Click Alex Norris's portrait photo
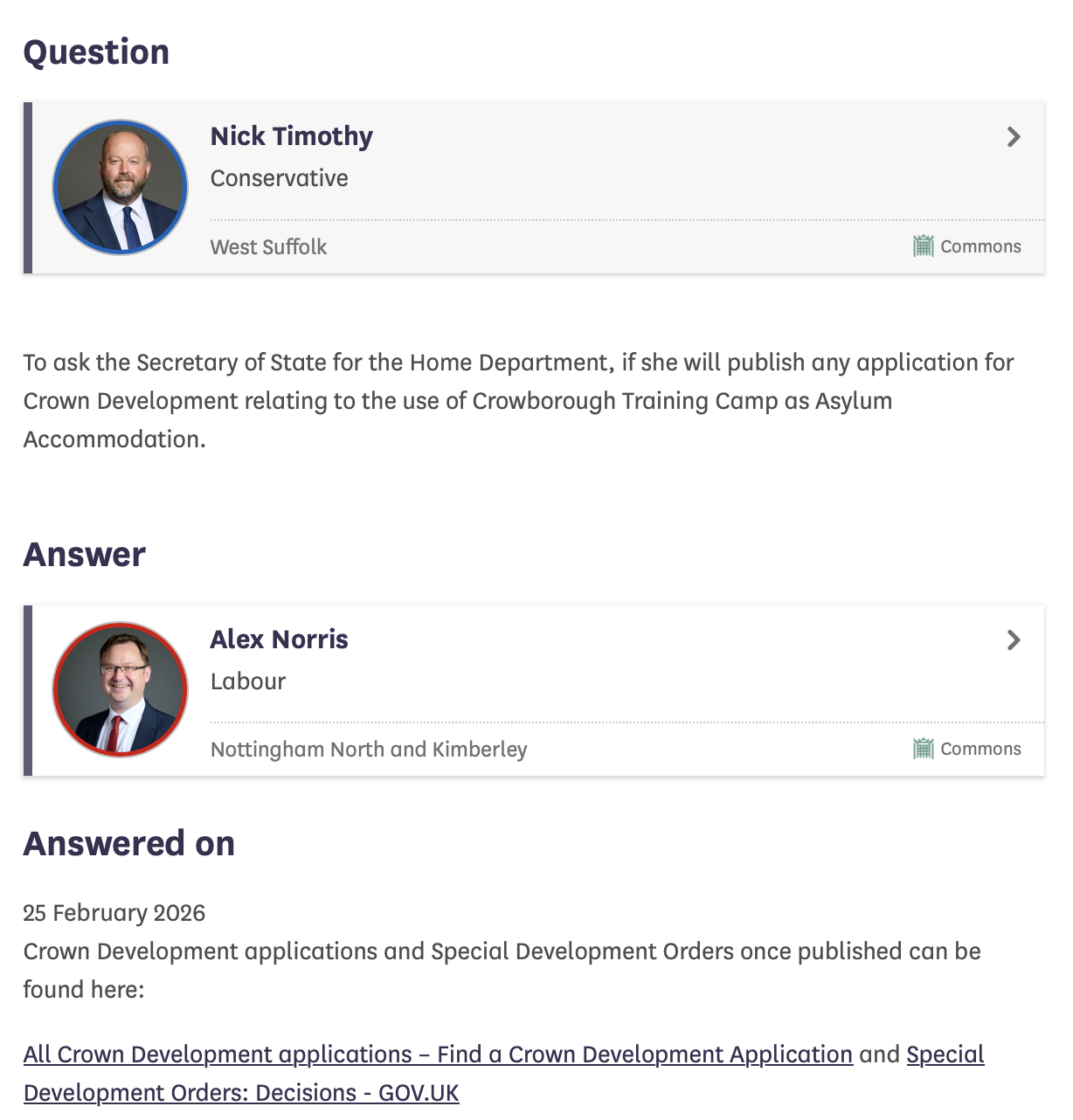Viewport: 1073px width, 1120px height. tap(121, 690)
